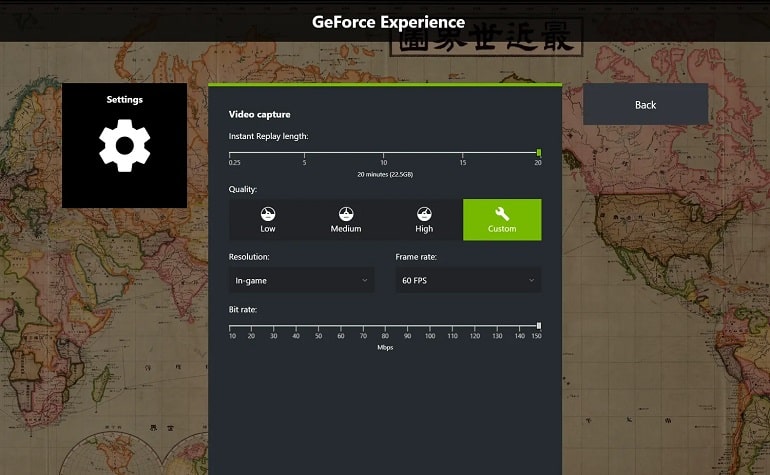
Task: Click the '20 minutes (22.5GB)' text
Action: [385, 174]
